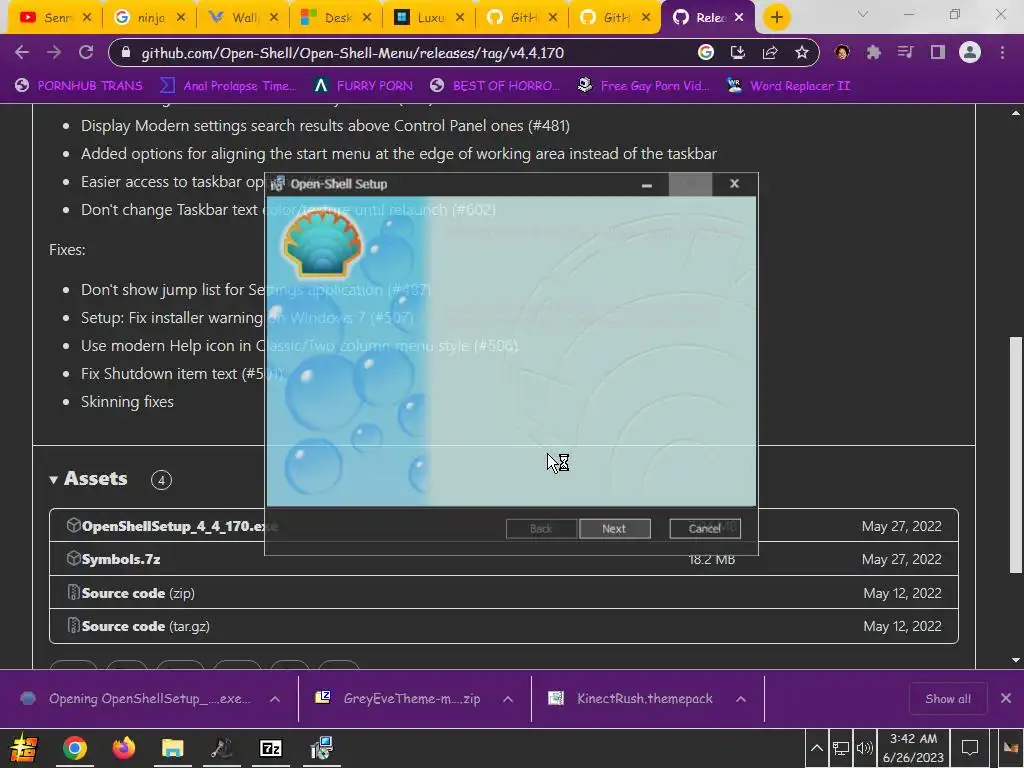The image size is (1024, 768).
Task: Bookmark this page with the star
Action: pyautogui.click(x=802, y=53)
